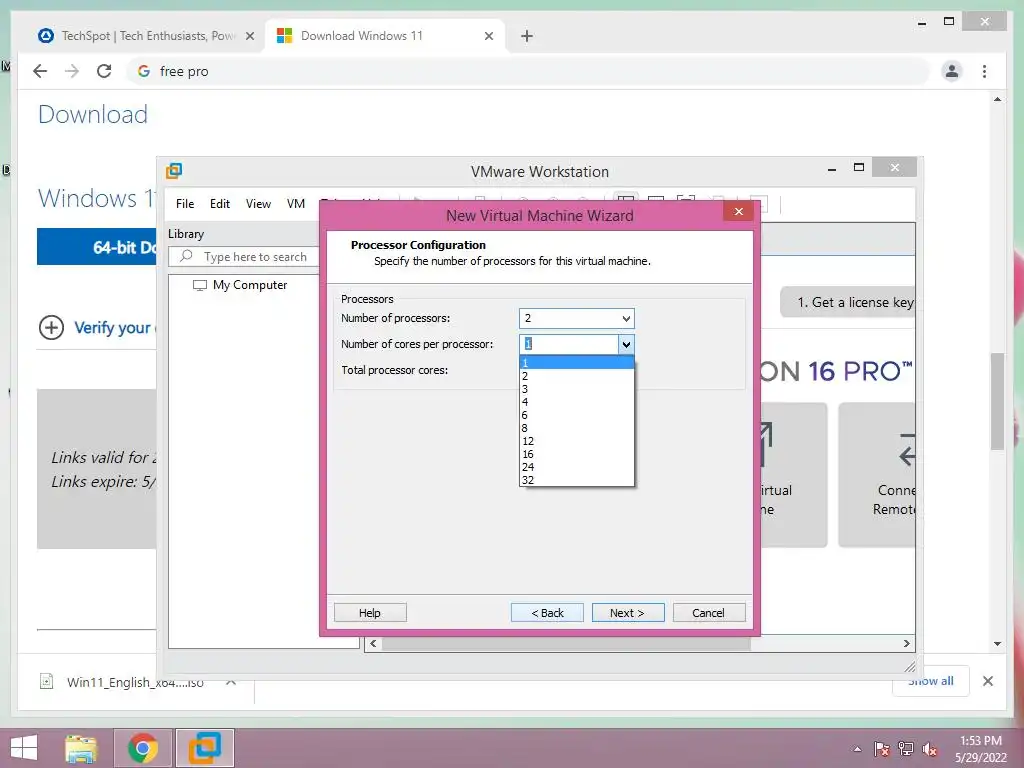Open the VMware Edit menu
This screenshot has height=768, width=1024.
[219, 204]
